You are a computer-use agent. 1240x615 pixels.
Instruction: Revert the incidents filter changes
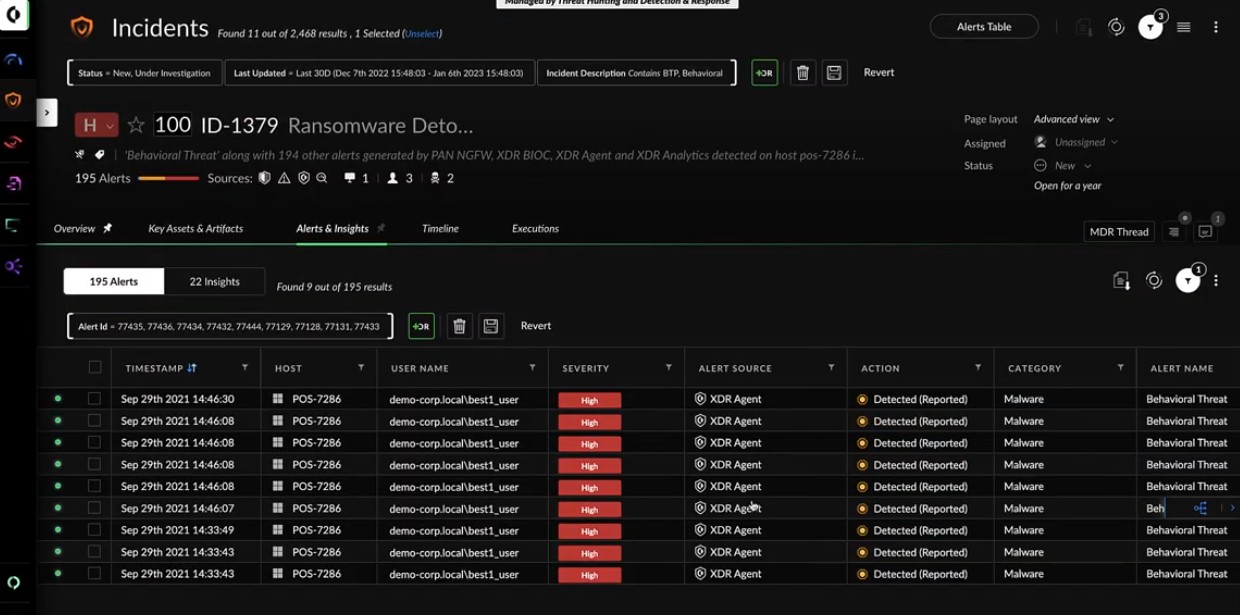click(x=879, y=73)
